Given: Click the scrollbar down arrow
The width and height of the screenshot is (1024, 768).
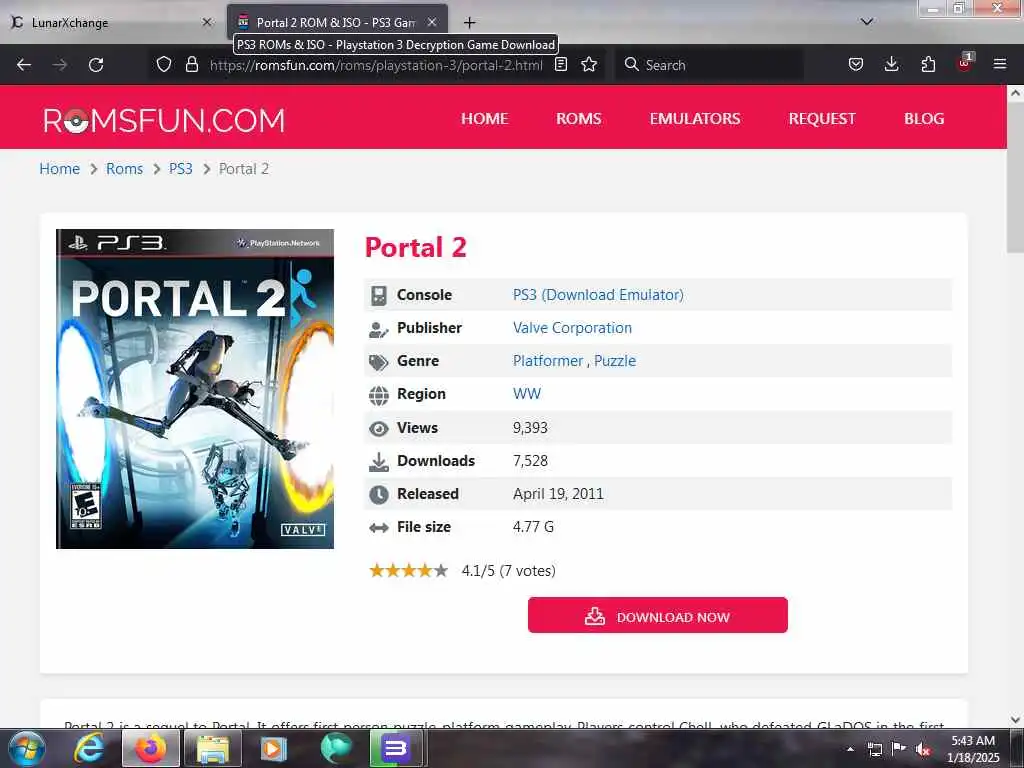Looking at the screenshot, I should pos(1015,720).
